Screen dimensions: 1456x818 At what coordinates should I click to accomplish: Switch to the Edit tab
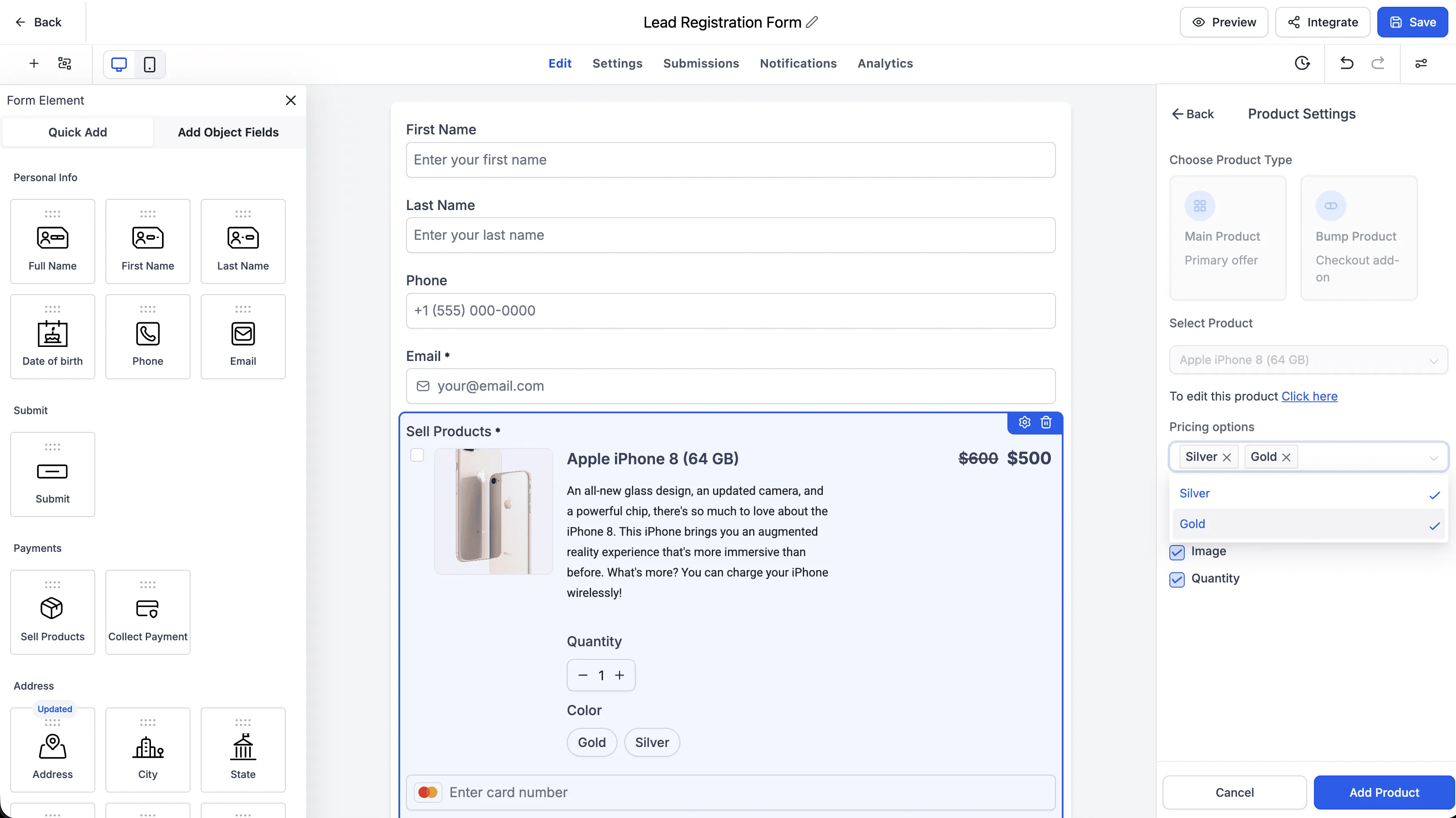560,63
